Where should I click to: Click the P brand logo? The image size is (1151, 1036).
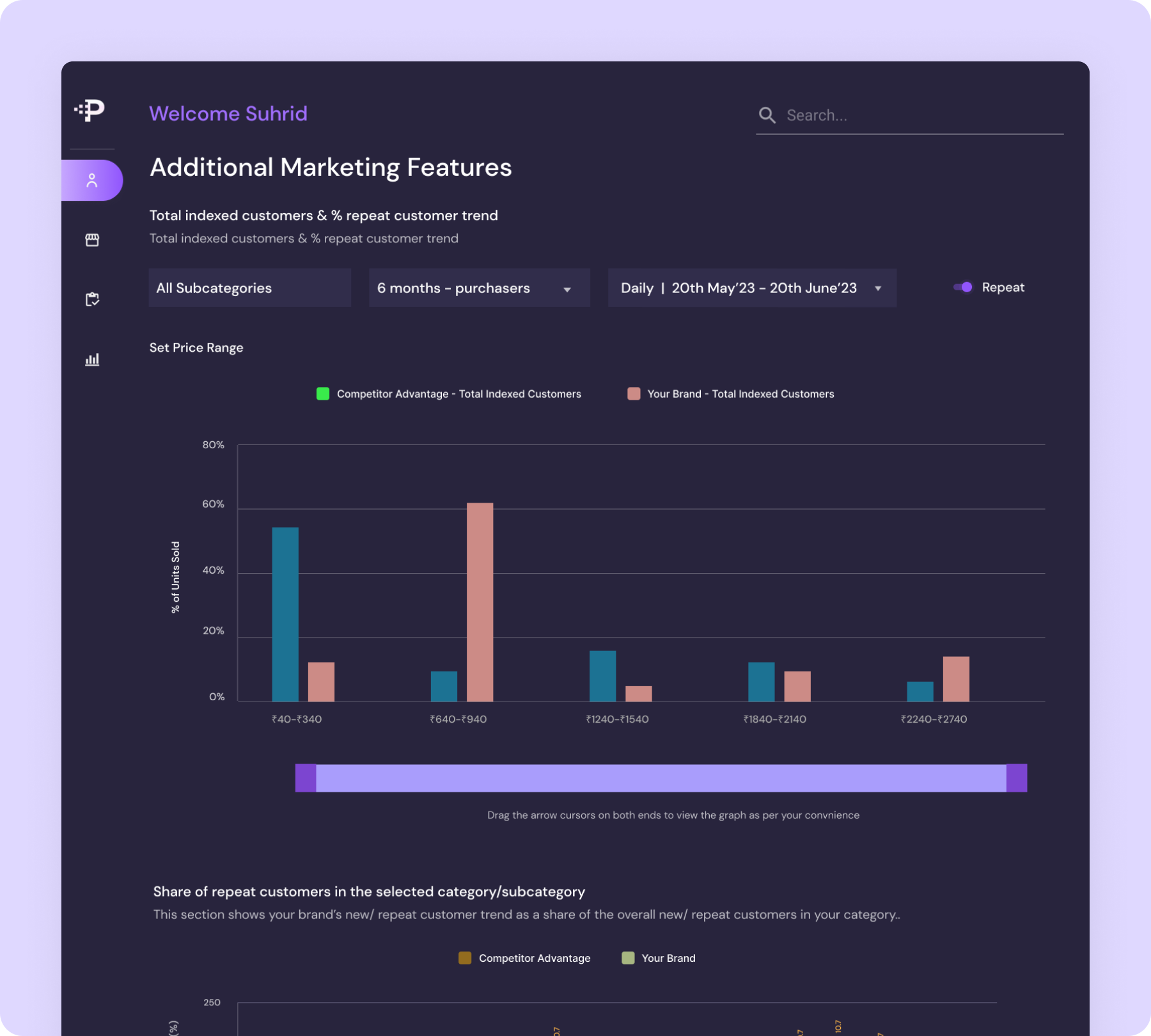point(91,112)
